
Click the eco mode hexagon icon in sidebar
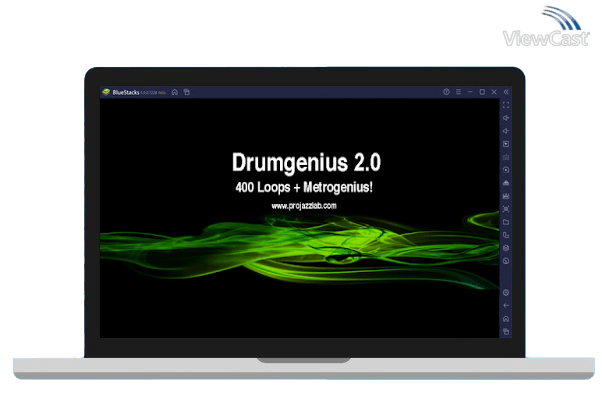(x=506, y=248)
